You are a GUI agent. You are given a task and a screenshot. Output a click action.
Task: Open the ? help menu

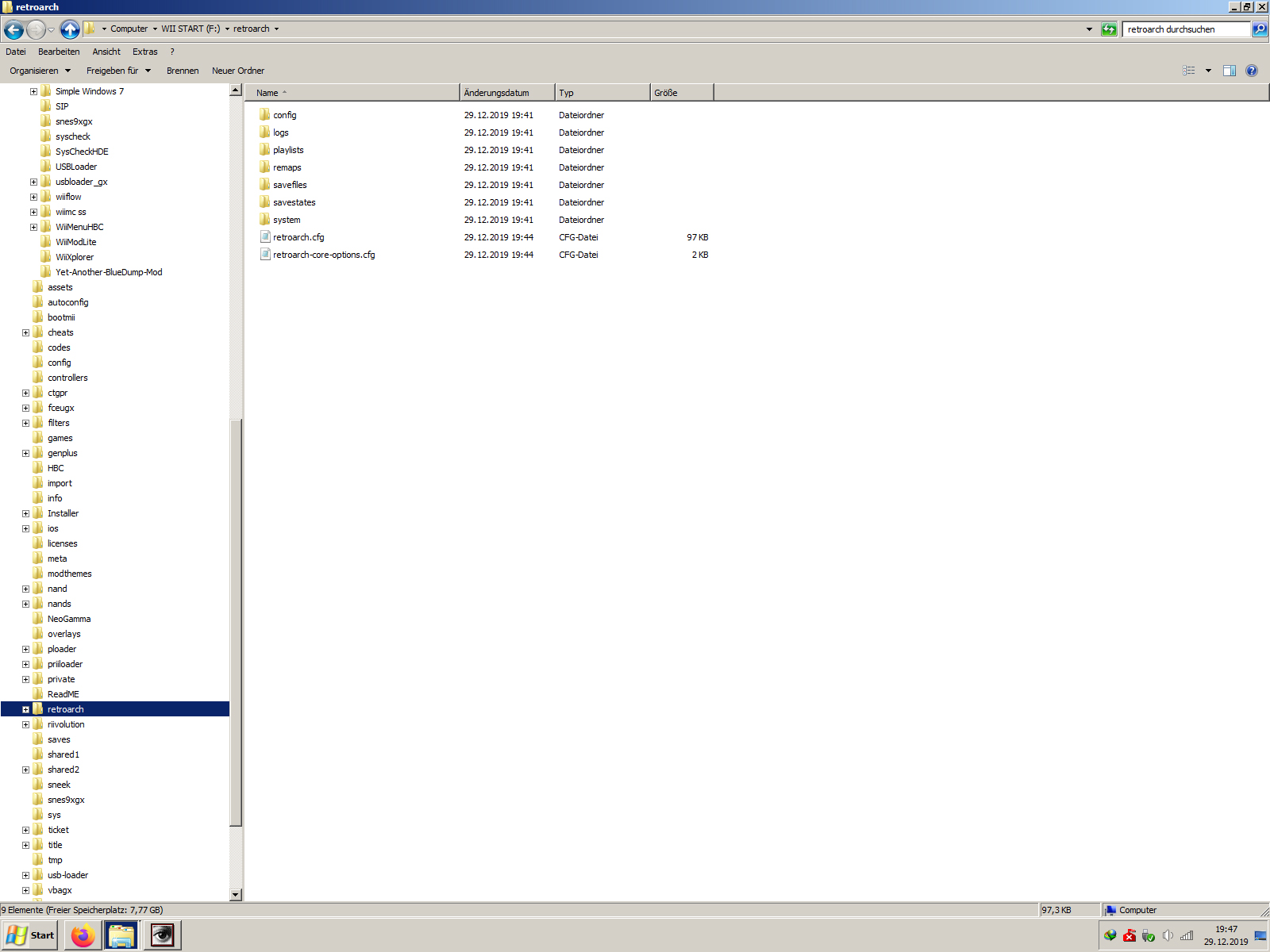point(172,52)
